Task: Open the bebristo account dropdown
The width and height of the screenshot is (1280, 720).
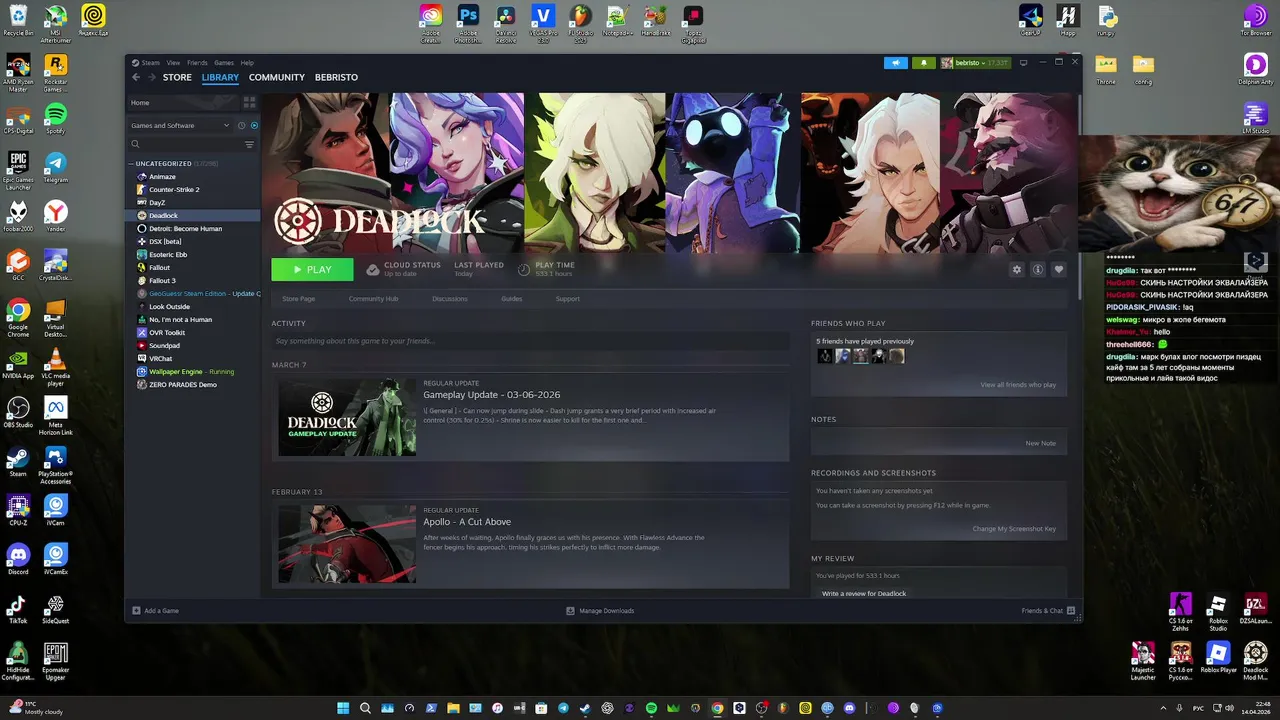Action: (975, 63)
